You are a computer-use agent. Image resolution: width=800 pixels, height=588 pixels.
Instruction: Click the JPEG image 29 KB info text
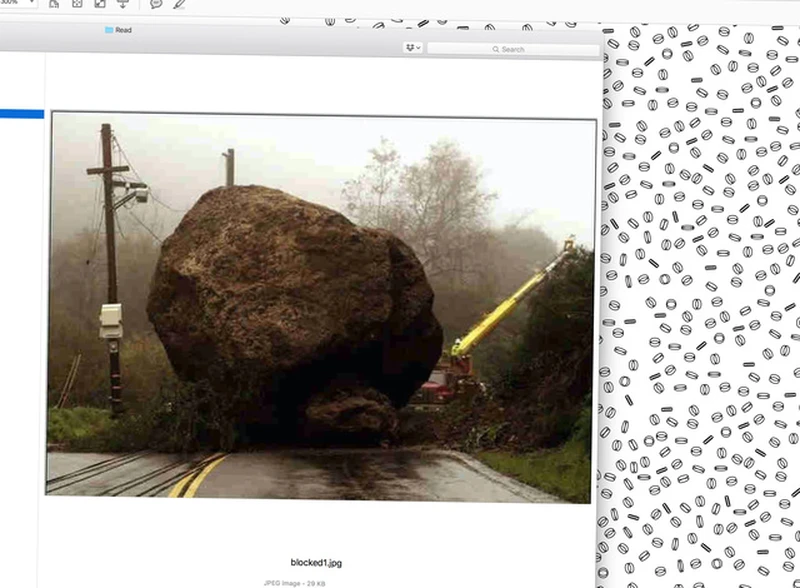pos(294,583)
